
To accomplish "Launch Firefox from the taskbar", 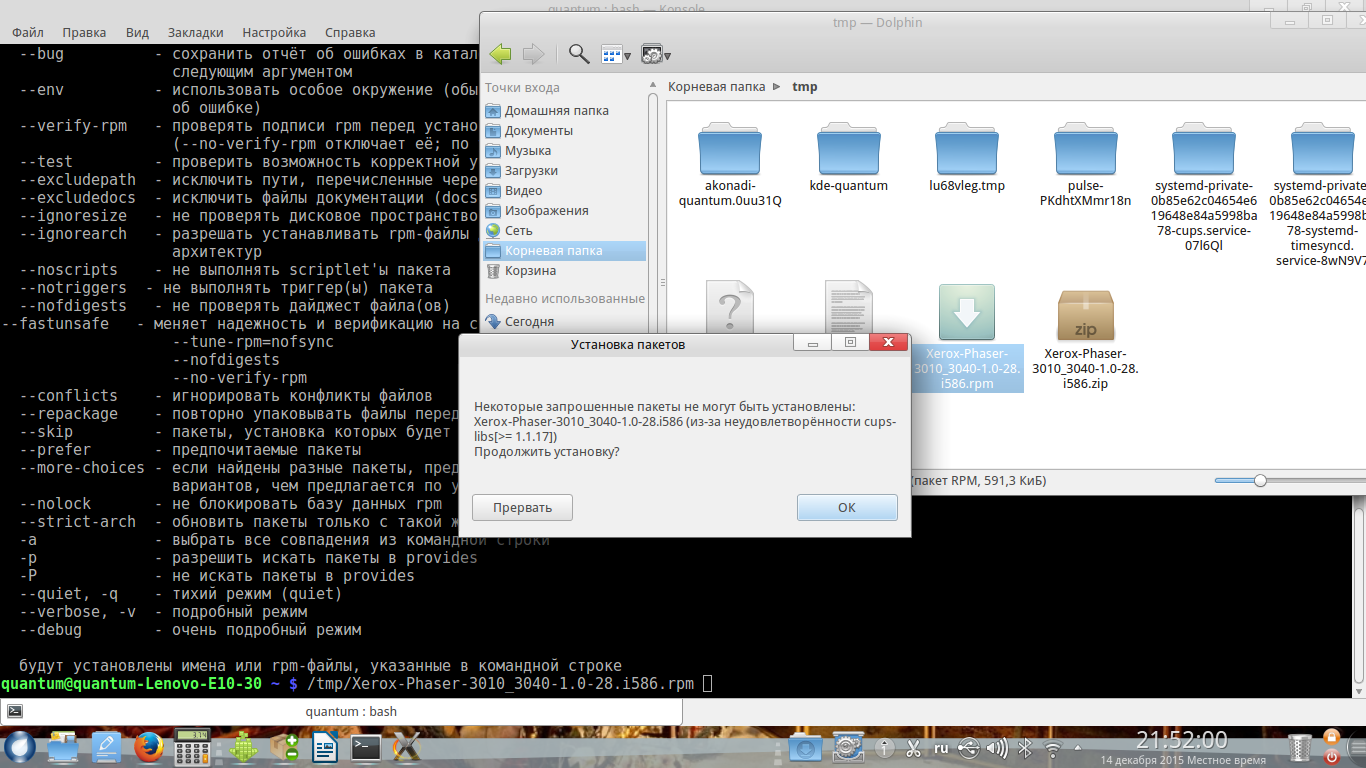I will [148, 747].
